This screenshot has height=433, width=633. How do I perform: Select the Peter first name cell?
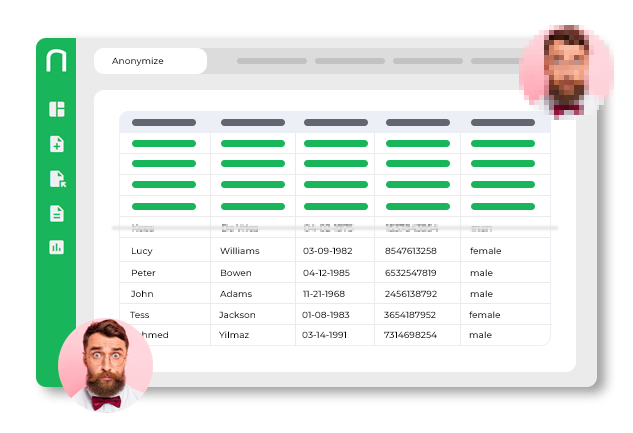[x=165, y=273]
